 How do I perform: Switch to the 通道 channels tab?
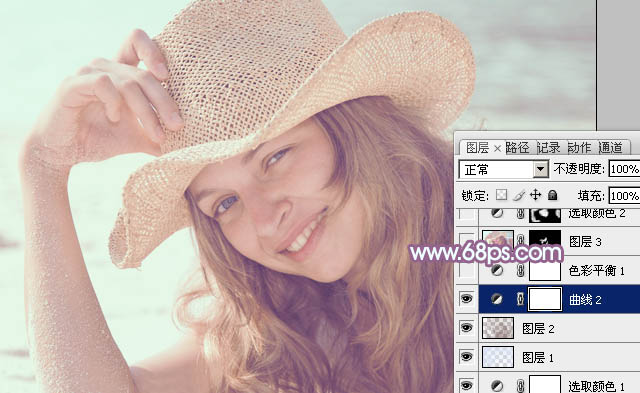tap(611, 148)
